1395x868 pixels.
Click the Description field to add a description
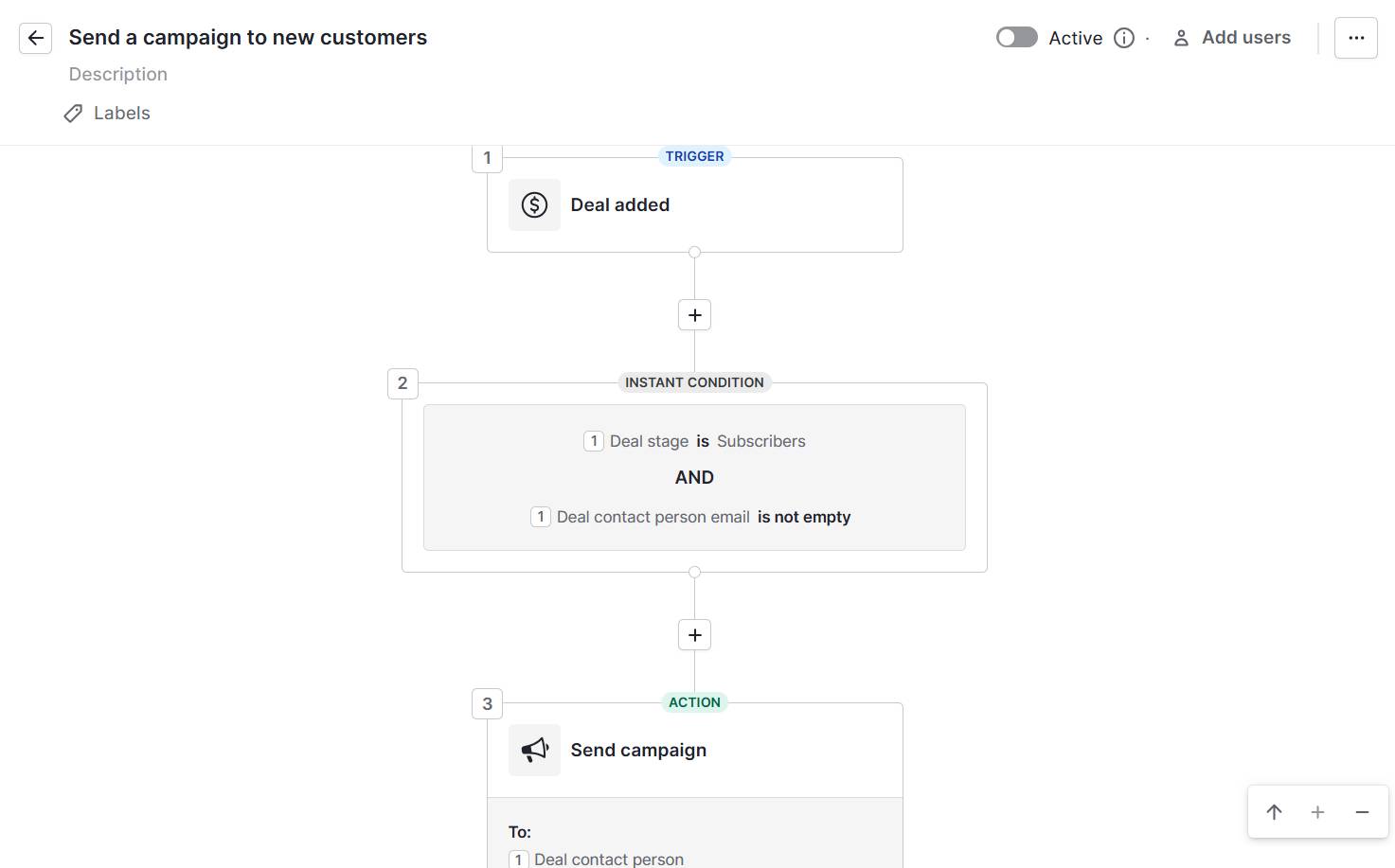tap(117, 74)
